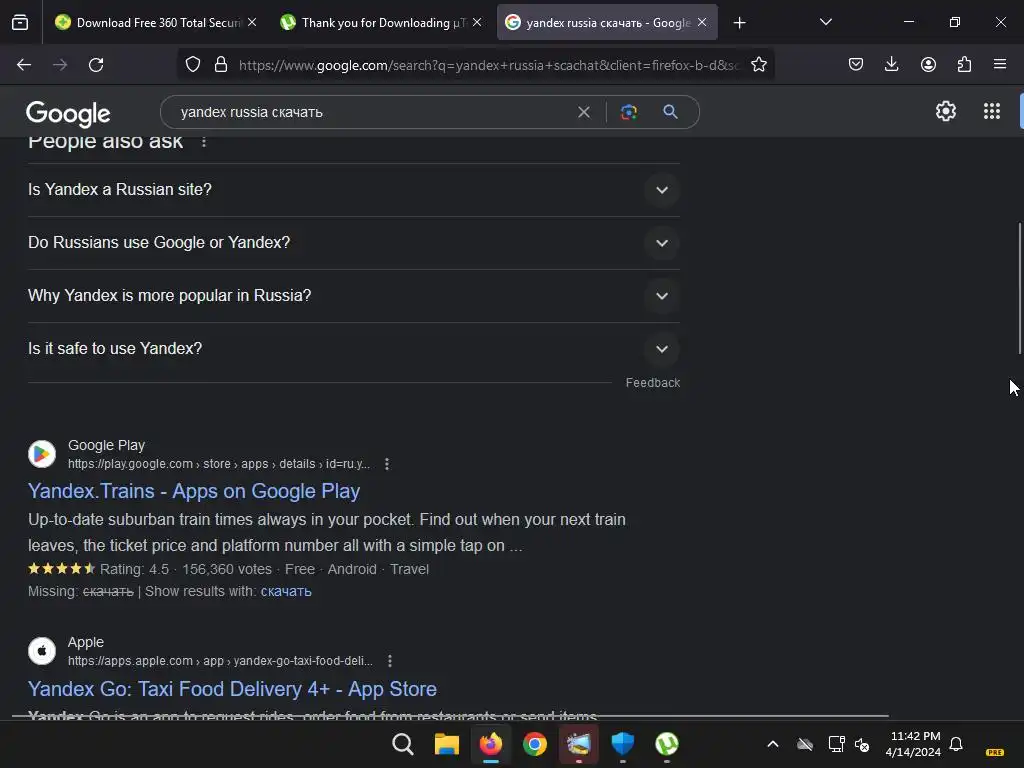List all tabs dropdown arrow
The width and height of the screenshot is (1024, 768).
tap(825, 22)
